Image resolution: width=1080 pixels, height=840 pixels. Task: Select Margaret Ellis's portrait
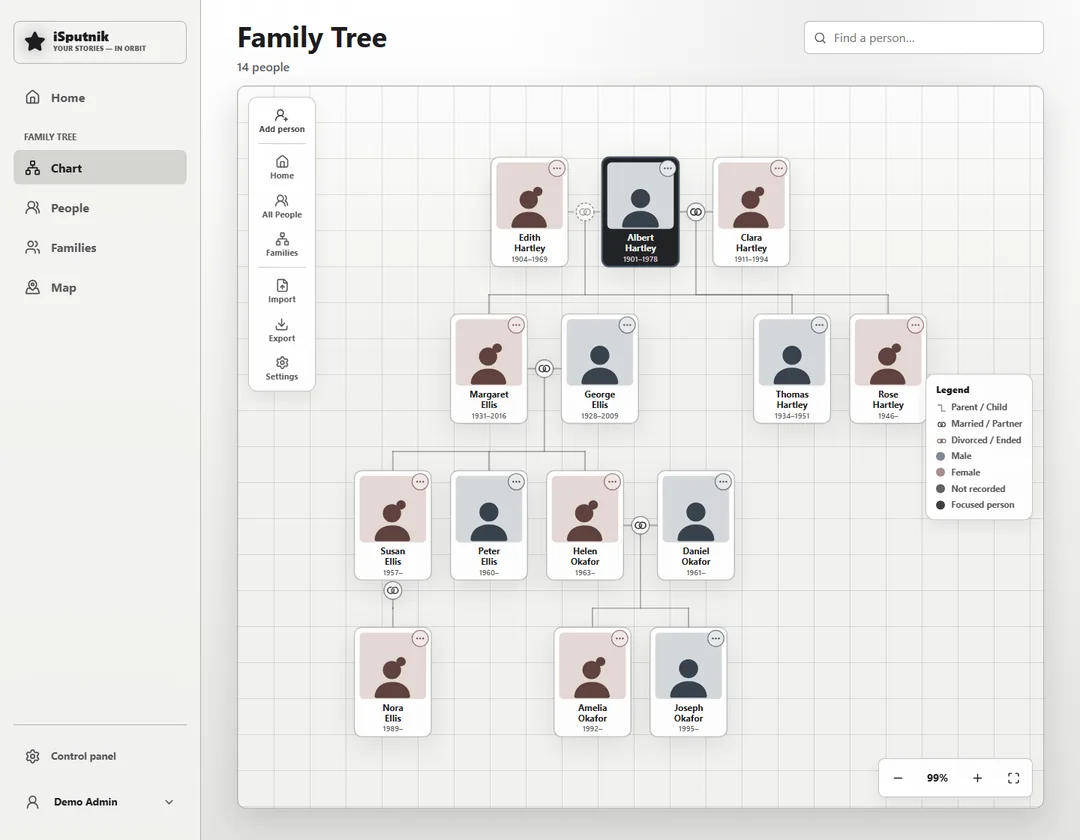[489, 352]
